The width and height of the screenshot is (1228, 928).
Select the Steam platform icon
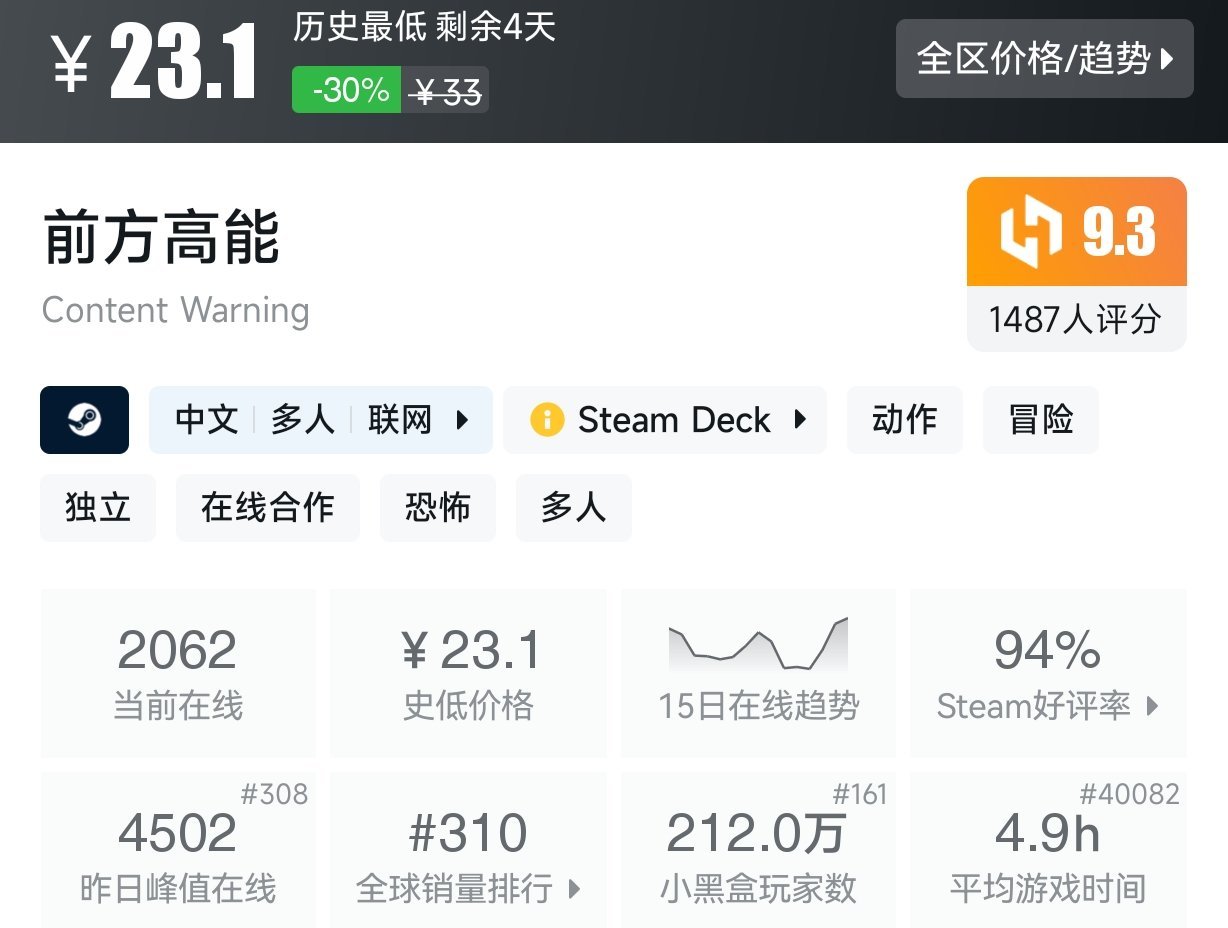click(84, 420)
